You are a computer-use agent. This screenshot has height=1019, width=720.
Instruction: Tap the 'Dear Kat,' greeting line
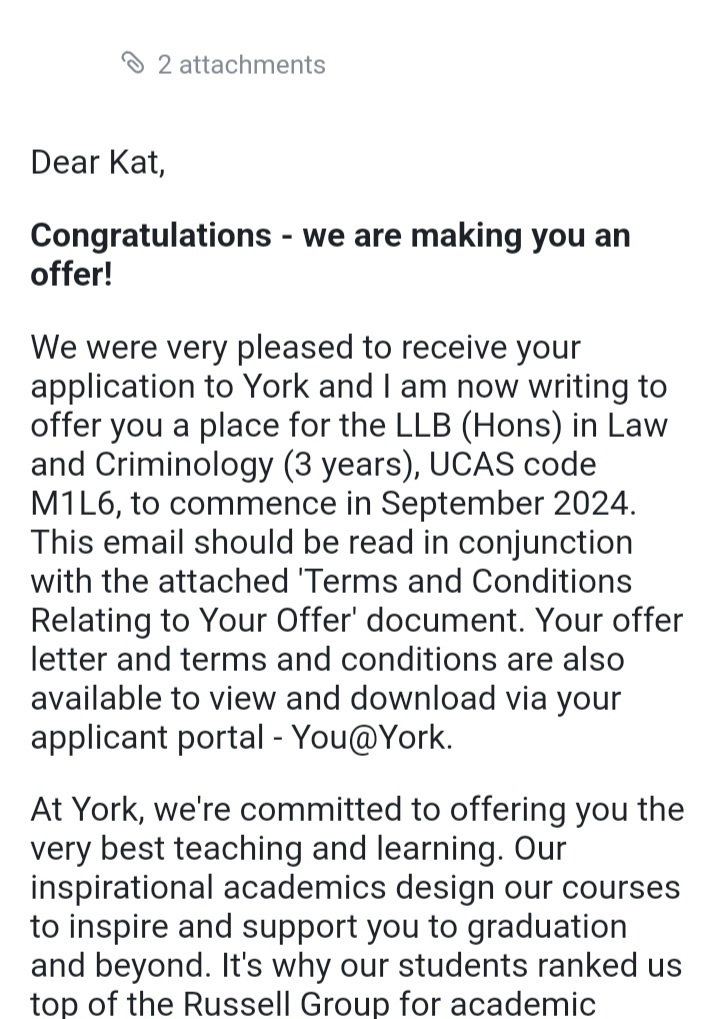(98, 162)
